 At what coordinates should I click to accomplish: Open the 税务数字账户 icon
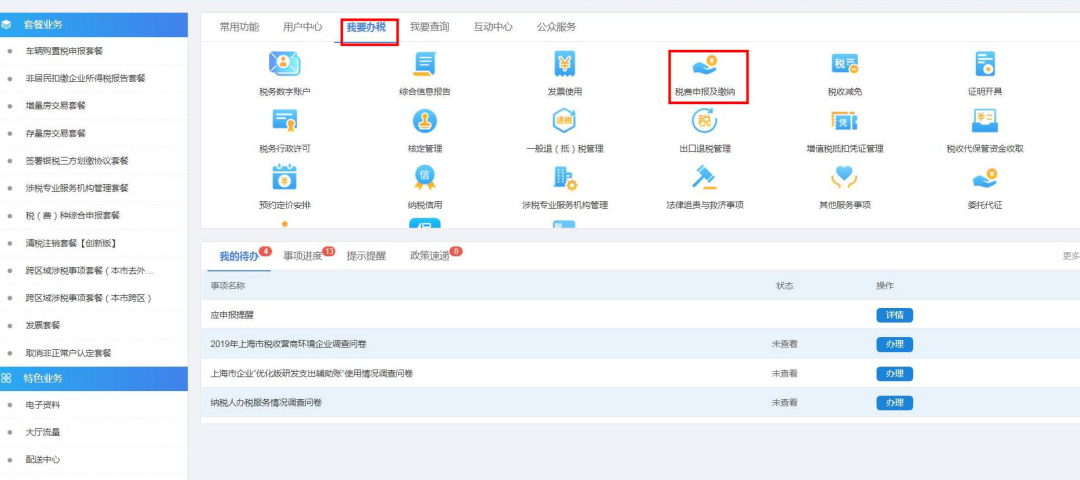pyautogui.click(x=284, y=64)
